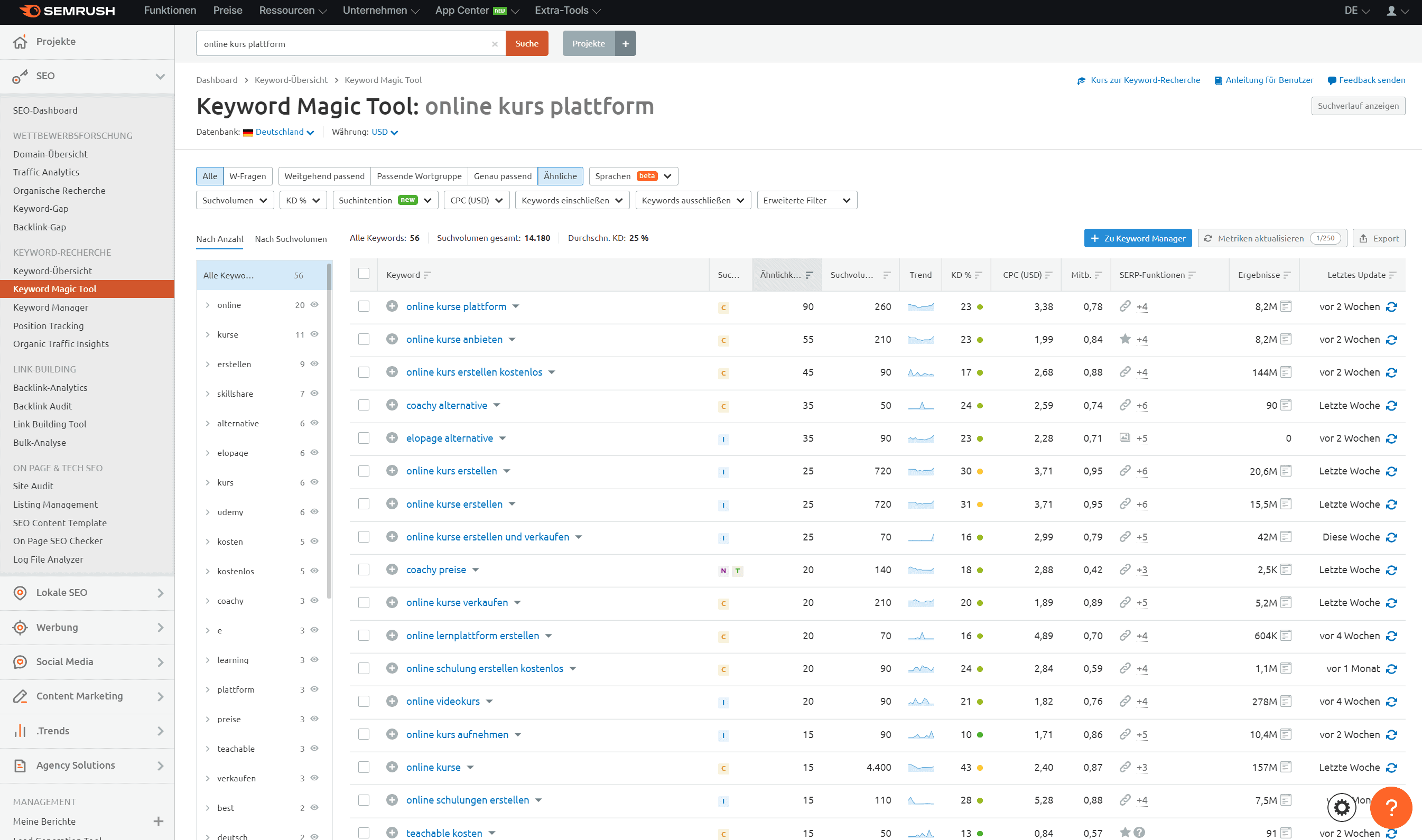Sort by the Ähnlichkeit column filter icon
The height and width of the screenshot is (840, 1422).
click(809, 275)
